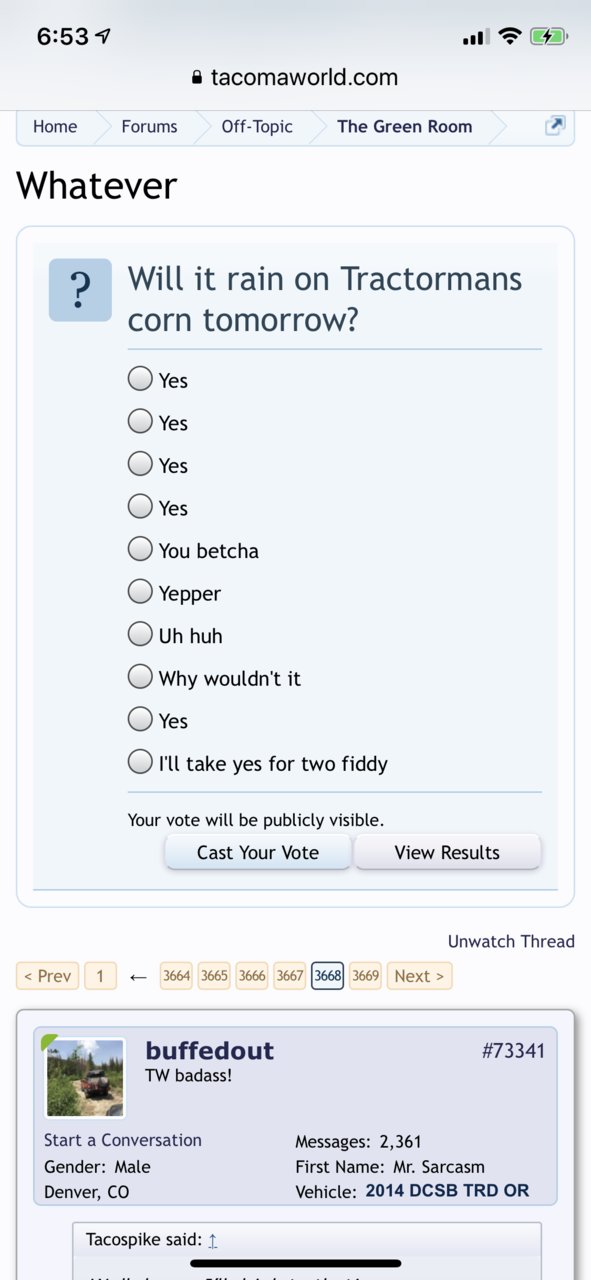Go to page 3669

point(365,976)
